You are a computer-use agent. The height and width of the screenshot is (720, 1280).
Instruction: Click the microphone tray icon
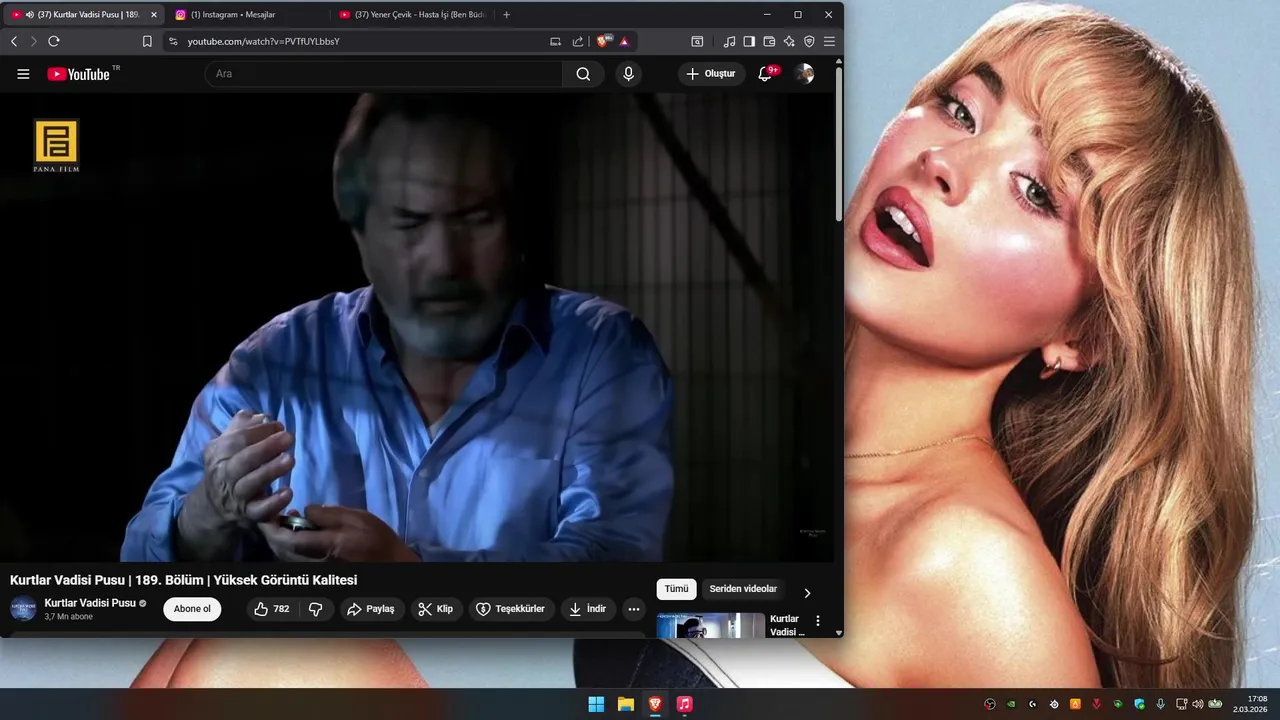pos(1160,704)
